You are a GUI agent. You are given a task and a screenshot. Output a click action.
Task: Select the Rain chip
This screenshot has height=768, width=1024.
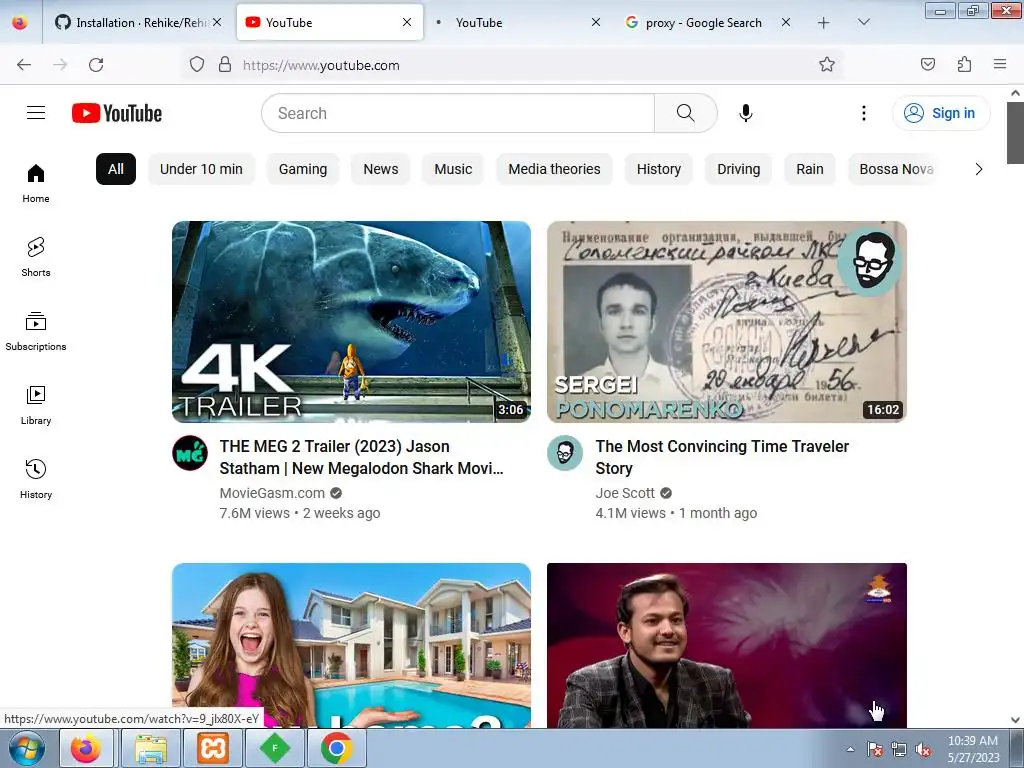click(810, 169)
